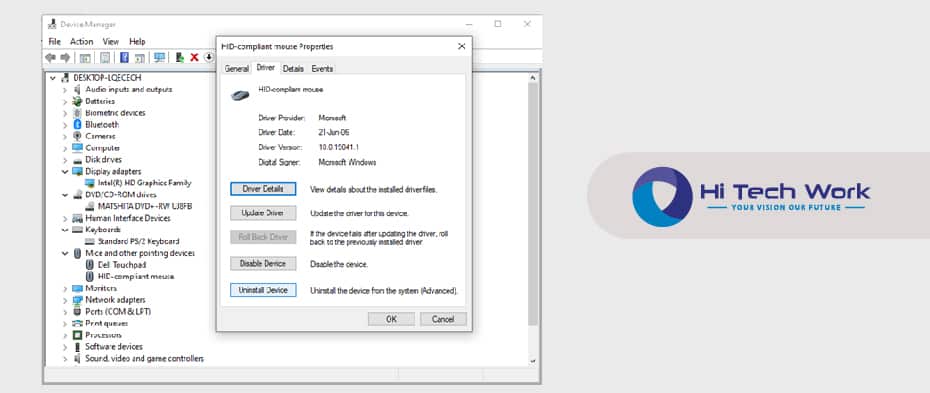Collapse the Display adapters category
930x393 pixels.
click(65, 171)
